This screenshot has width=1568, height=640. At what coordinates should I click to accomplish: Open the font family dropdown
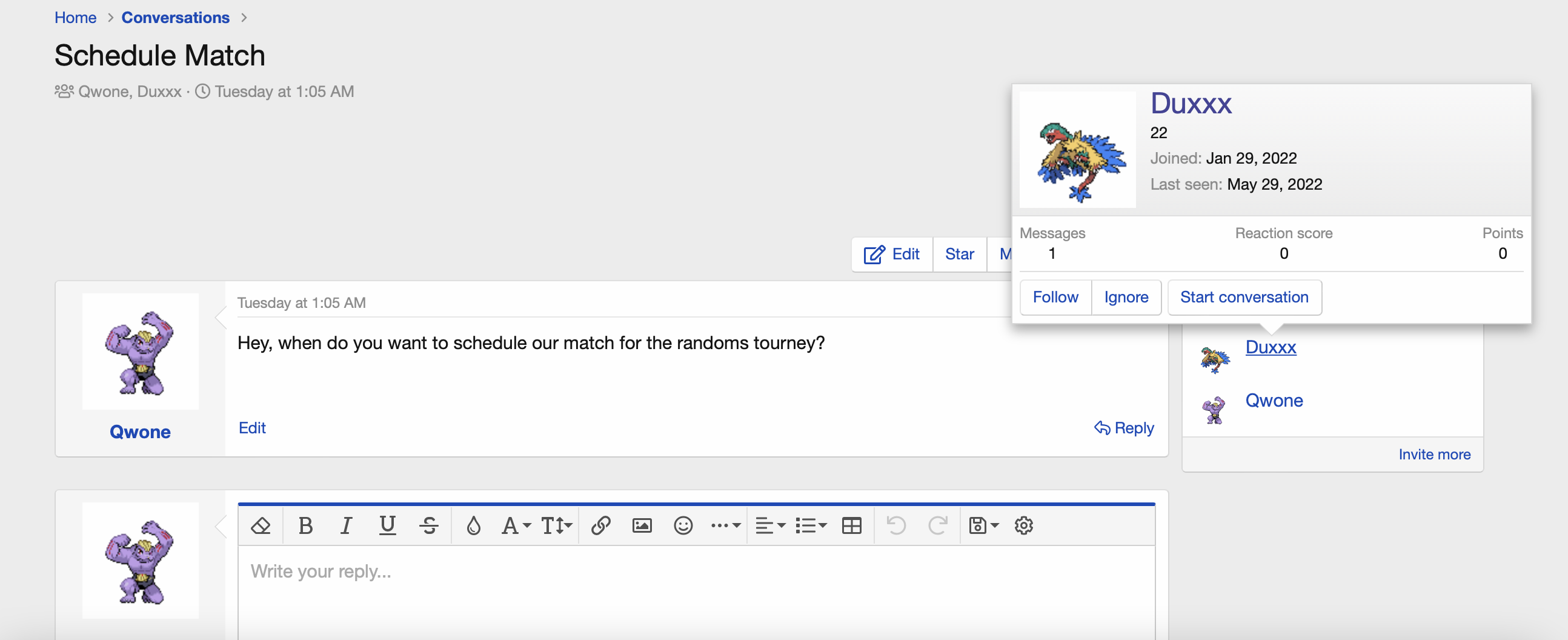[516, 525]
